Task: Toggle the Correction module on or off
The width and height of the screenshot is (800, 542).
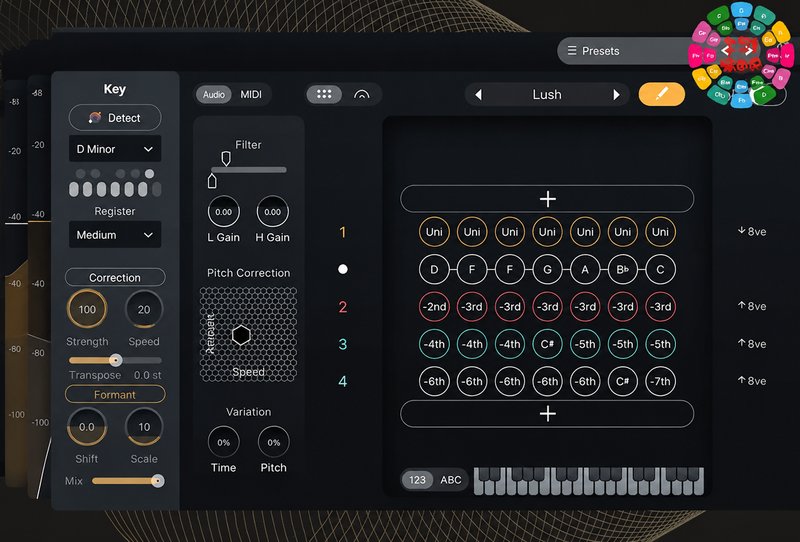Action: pos(115,278)
